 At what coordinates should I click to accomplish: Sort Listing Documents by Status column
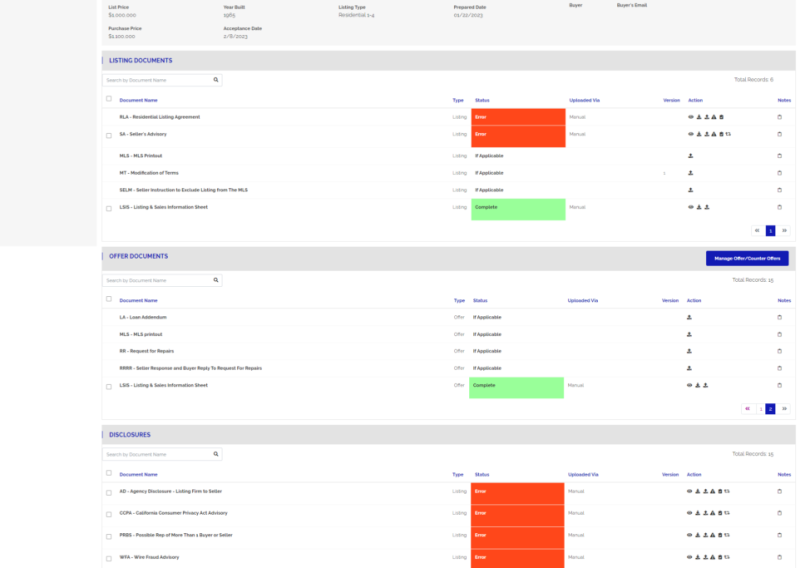click(482, 100)
